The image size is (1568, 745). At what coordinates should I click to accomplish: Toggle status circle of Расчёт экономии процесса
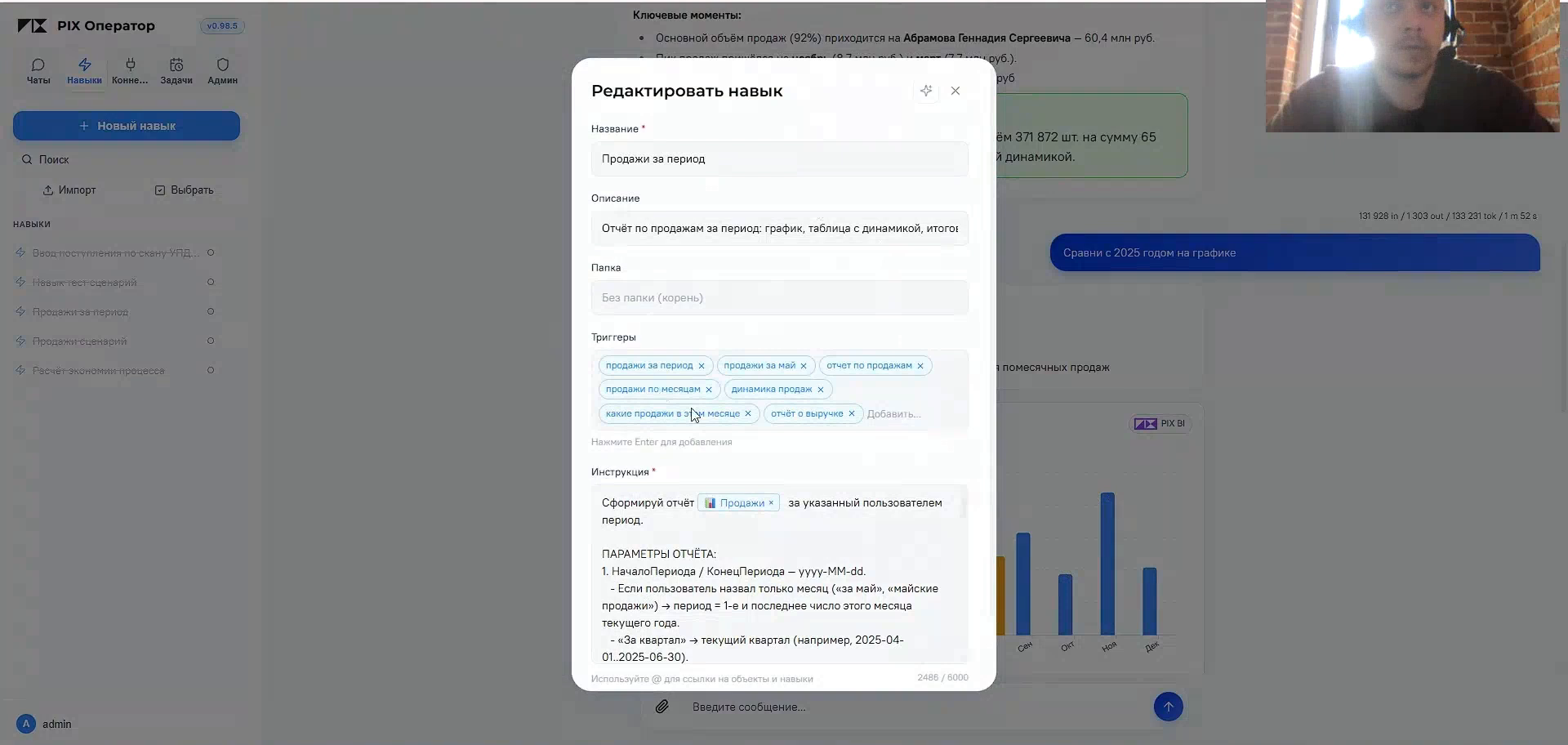(211, 370)
